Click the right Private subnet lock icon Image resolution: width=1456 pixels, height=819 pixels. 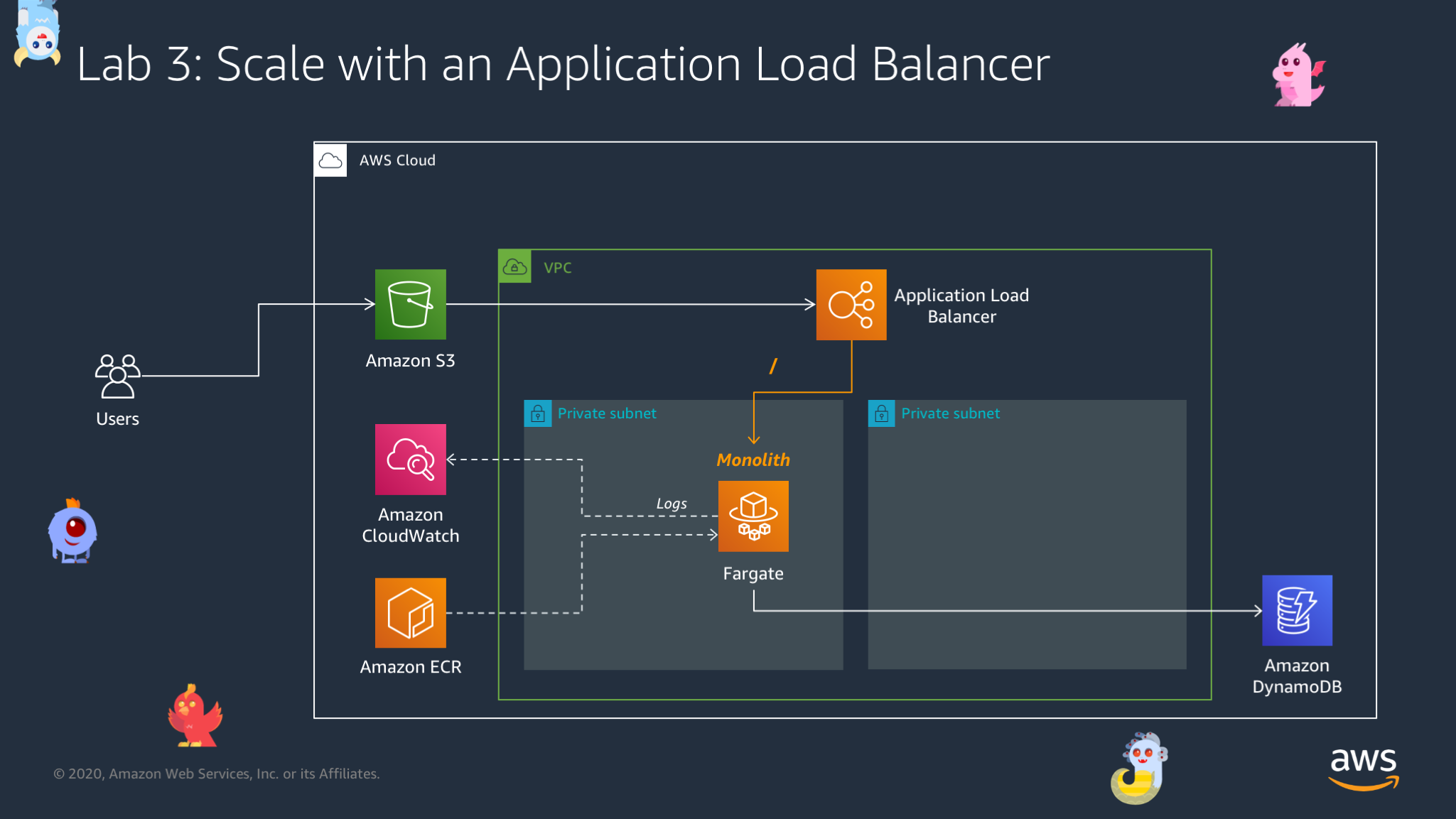coord(882,413)
